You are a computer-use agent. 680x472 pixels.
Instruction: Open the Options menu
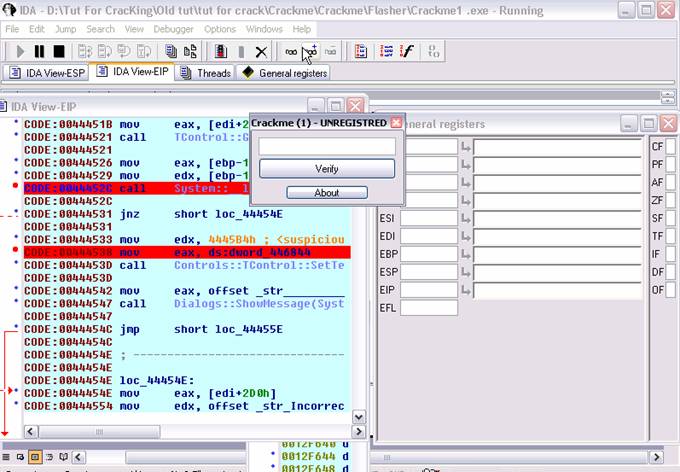(x=220, y=29)
